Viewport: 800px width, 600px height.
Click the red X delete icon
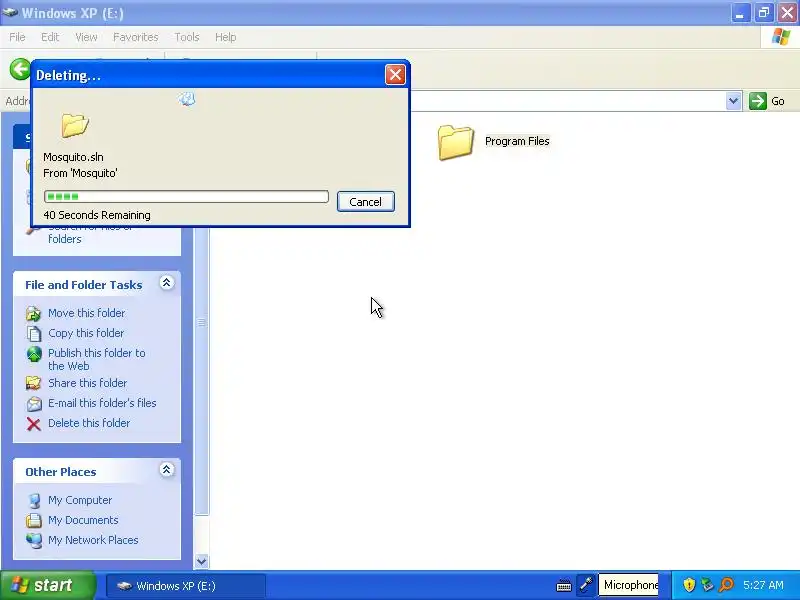[34, 423]
